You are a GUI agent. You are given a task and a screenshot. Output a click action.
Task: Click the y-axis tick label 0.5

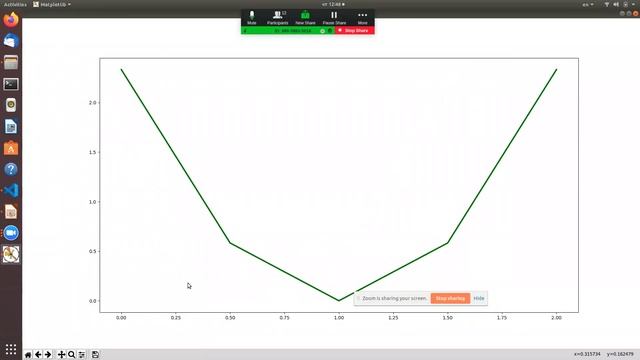[92, 251]
